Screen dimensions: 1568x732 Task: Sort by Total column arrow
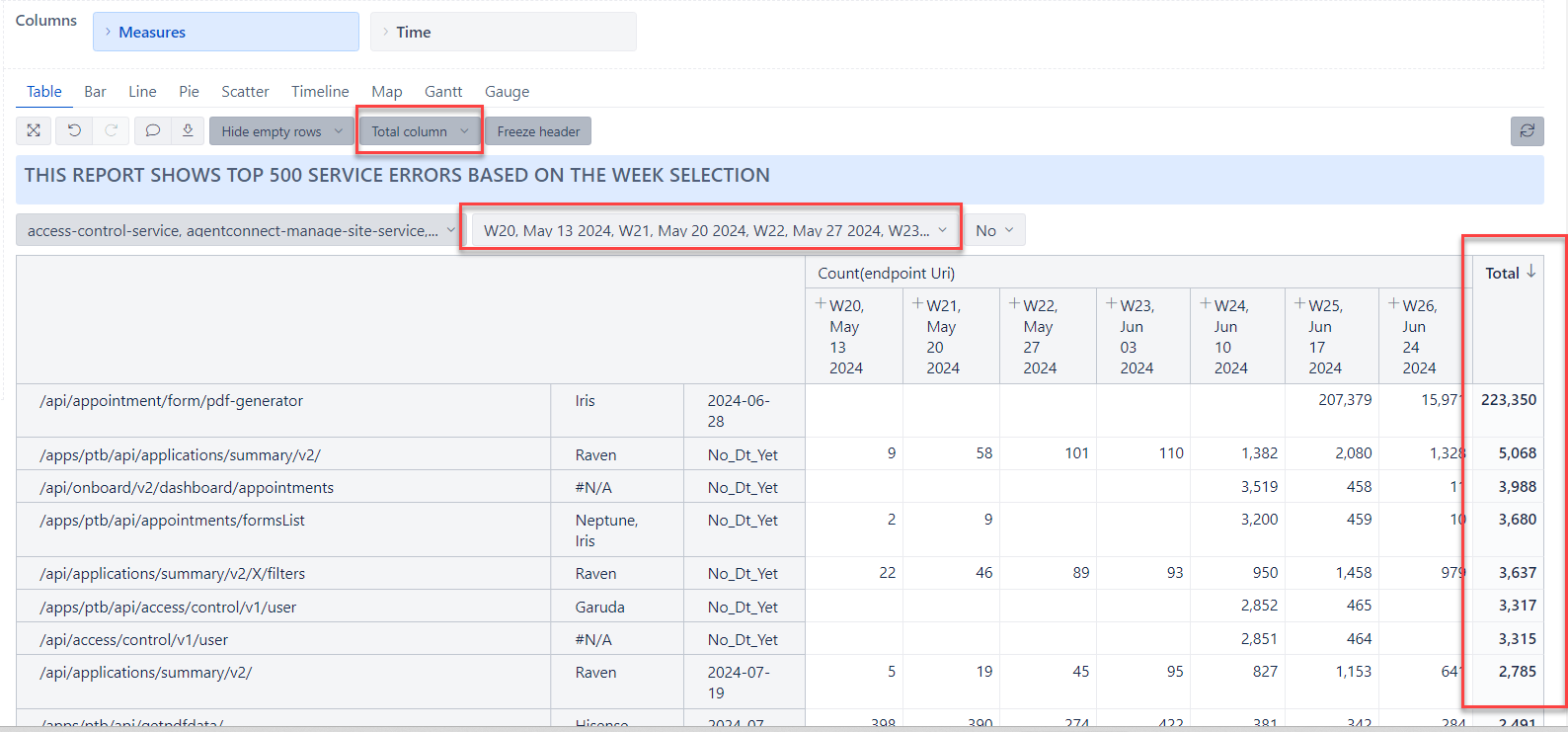(x=1531, y=272)
